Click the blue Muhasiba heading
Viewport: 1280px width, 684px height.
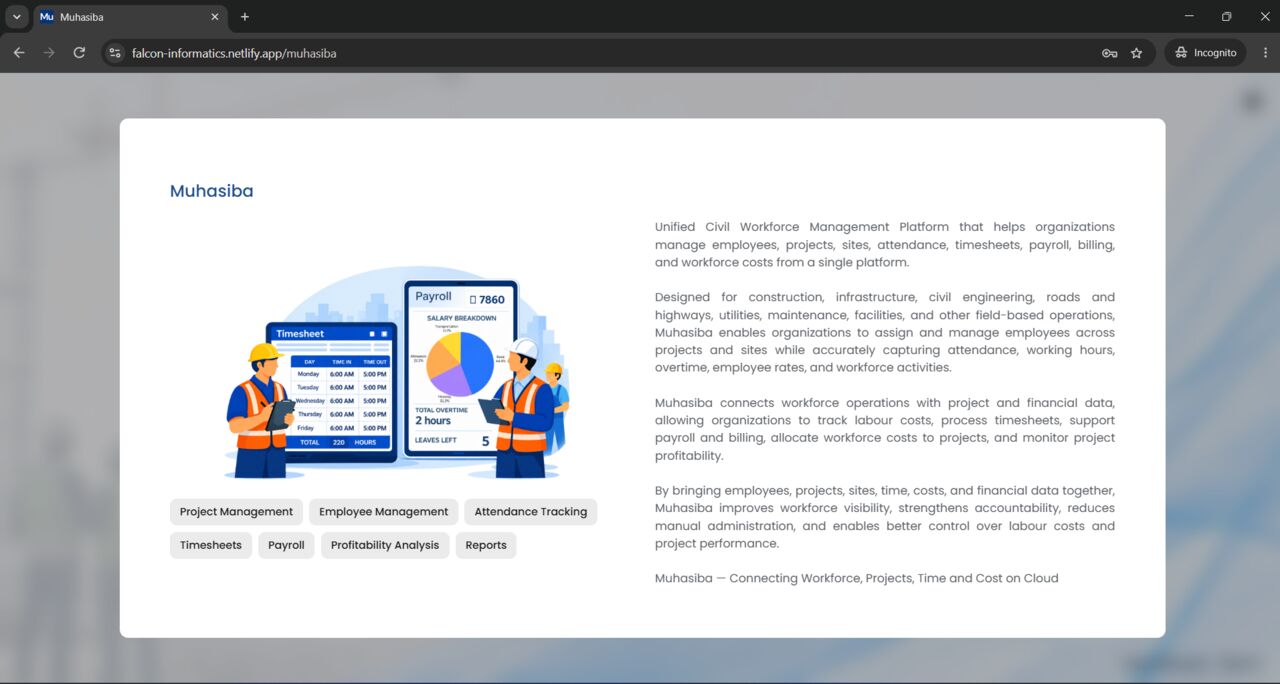[x=212, y=191]
